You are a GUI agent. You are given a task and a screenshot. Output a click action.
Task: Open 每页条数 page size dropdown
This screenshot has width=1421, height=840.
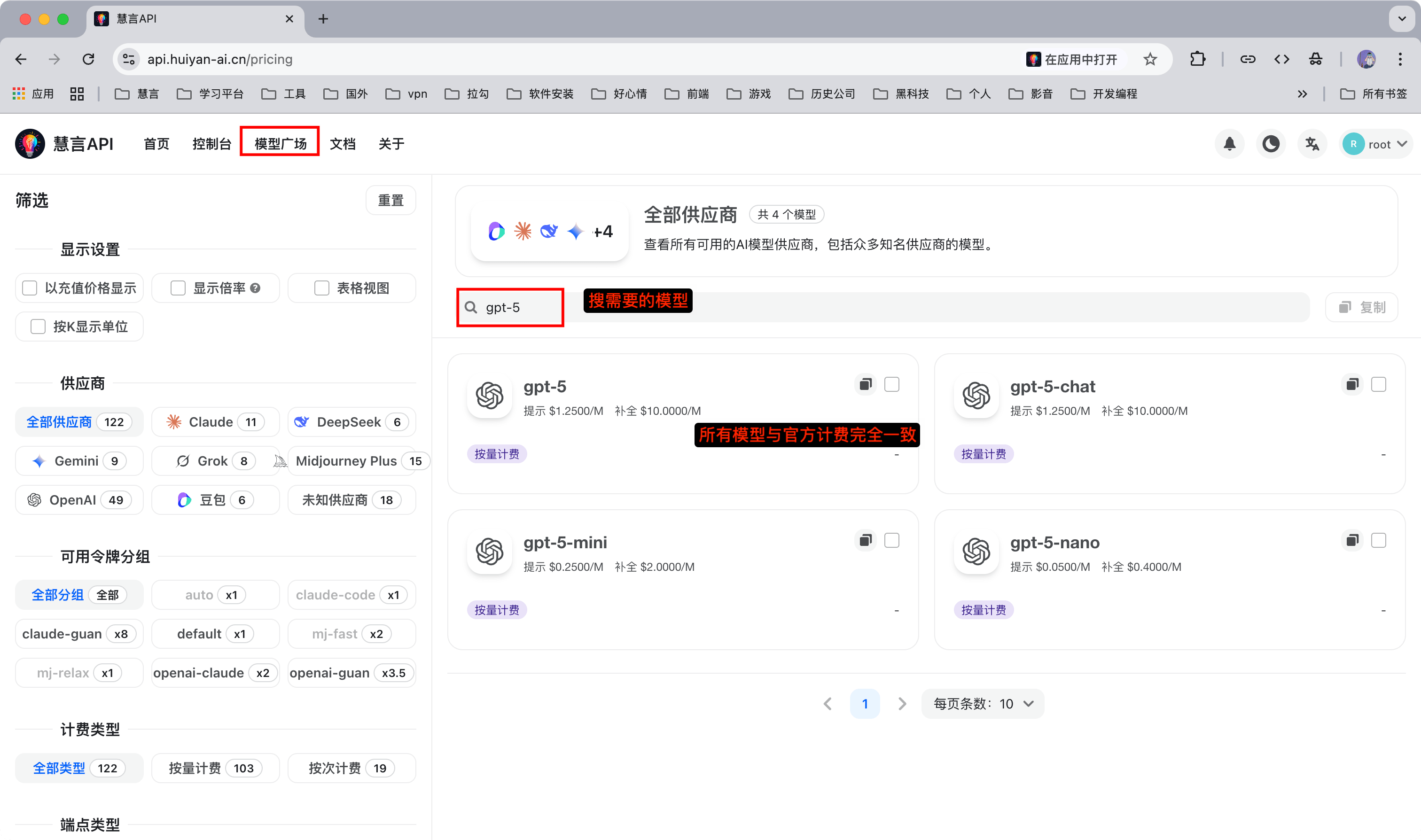point(983,704)
